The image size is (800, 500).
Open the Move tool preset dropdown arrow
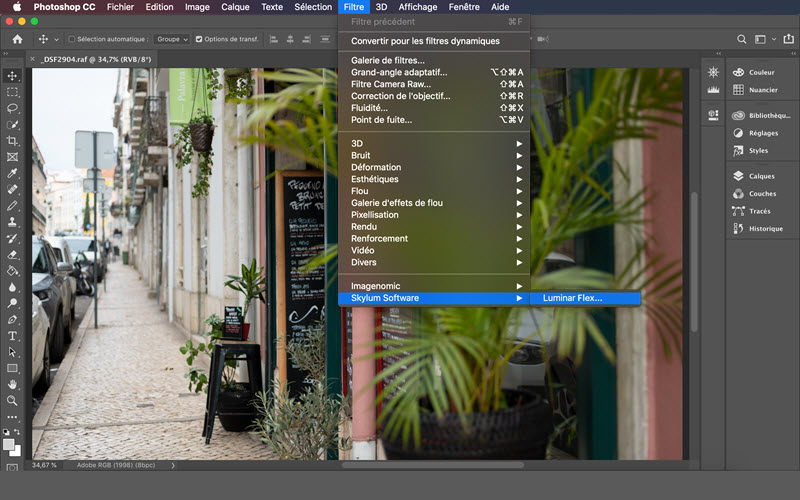coord(56,39)
